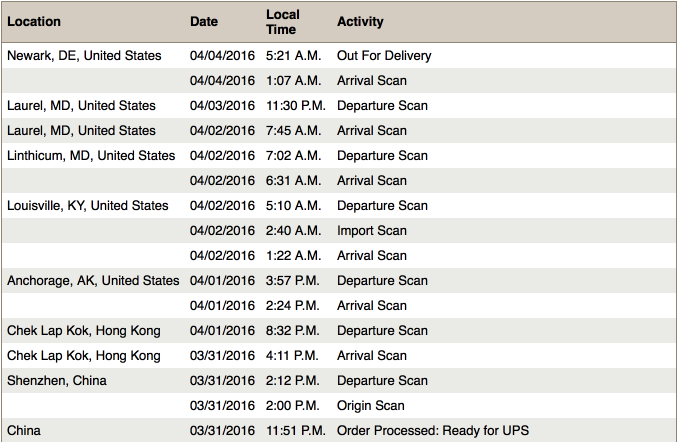The width and height of the screenshot is (677, 442).
Task: Click the 8:32 P.M. time entry
Action: 294,331
